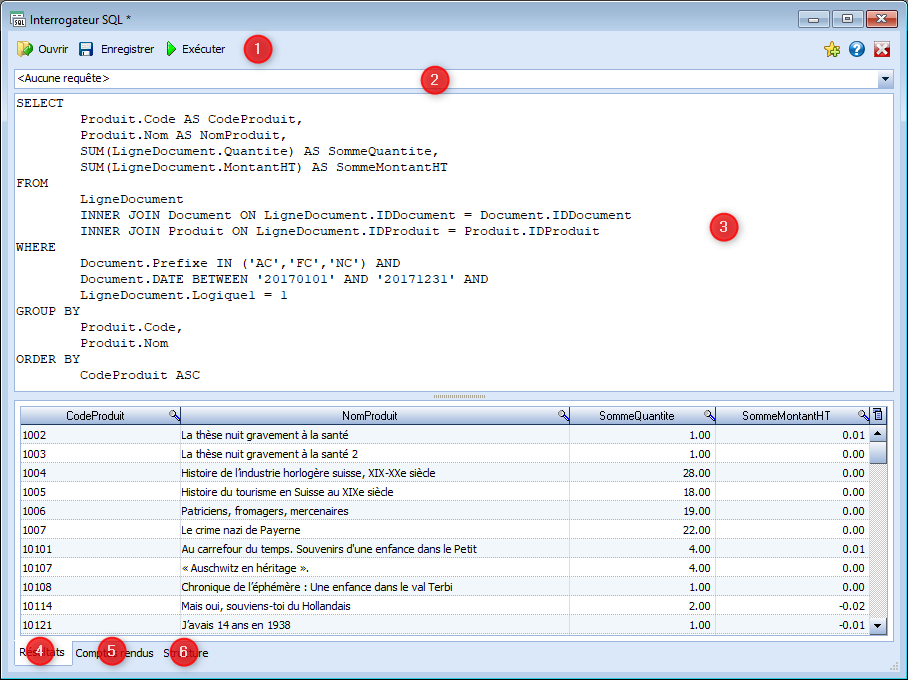Click the search magnifier in SommeQuantite header
This screenshot has height=680, width=908.
709,415
